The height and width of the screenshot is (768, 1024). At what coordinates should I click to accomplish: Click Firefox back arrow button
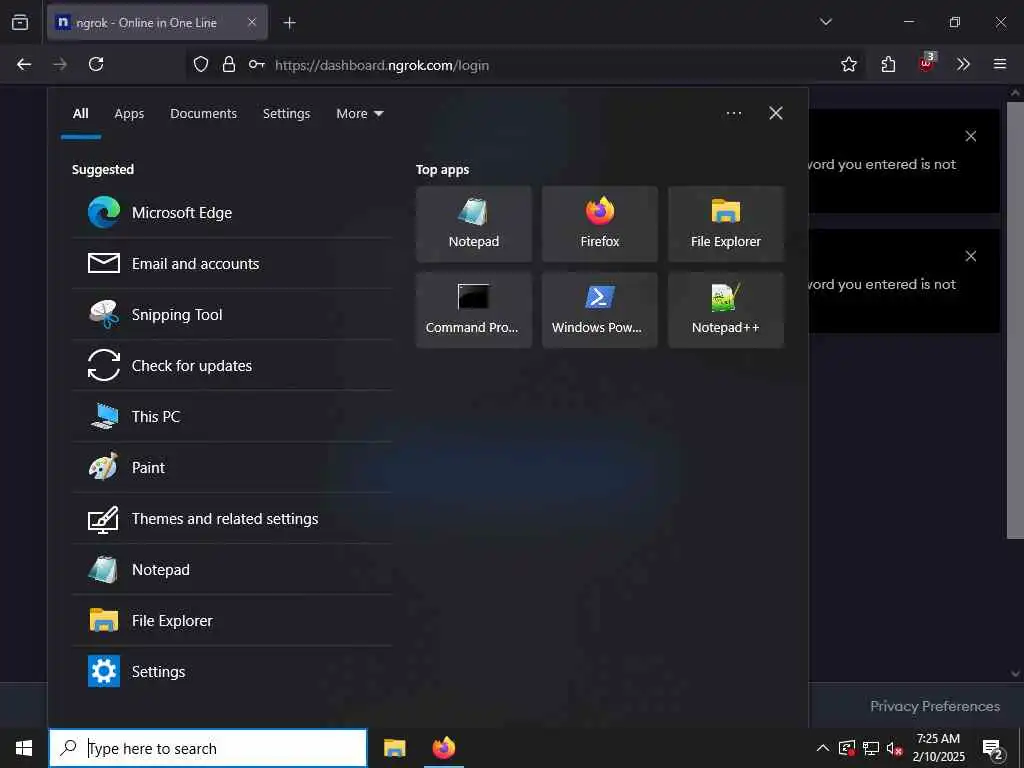tap(24, 64)
